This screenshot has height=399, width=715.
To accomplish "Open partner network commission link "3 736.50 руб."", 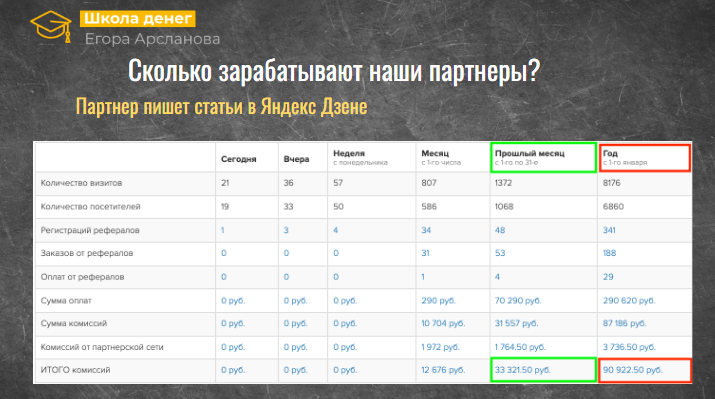I will pyautogui.click(x=629, y=347).
